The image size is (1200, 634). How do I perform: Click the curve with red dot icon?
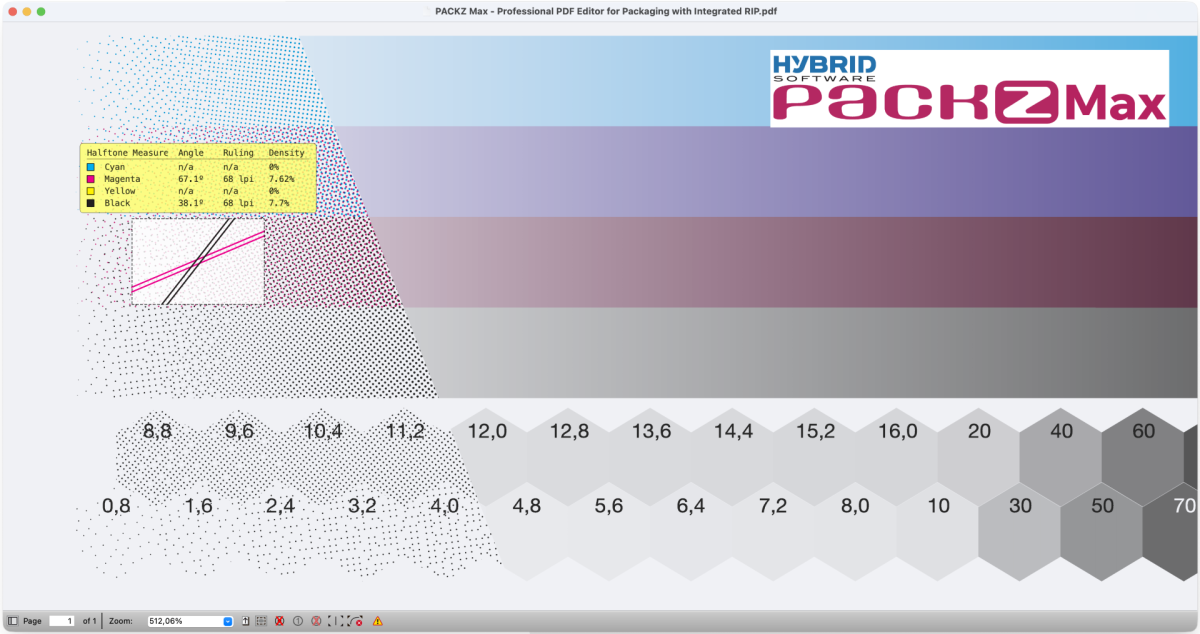pyautogui.click(x=355, y=621)
